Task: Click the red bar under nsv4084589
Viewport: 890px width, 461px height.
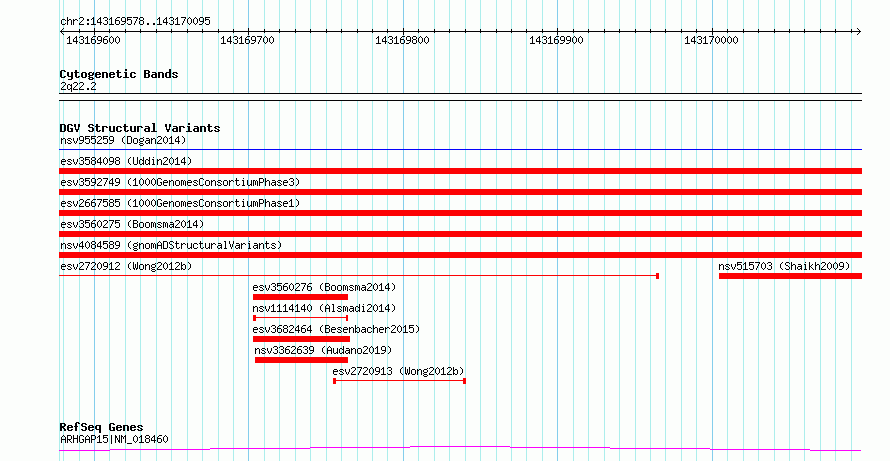Action: pos(460,255)
